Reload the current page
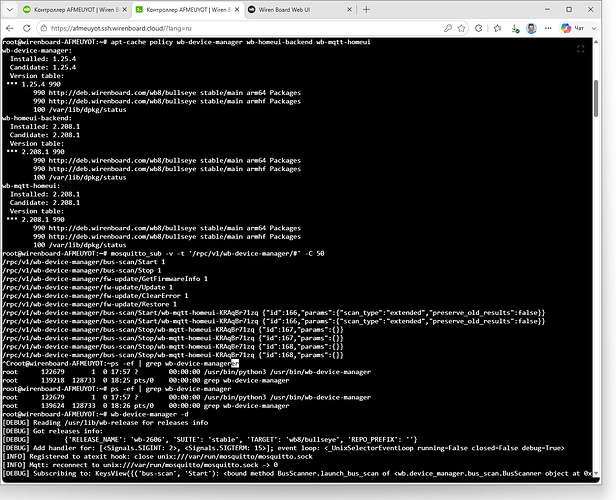 point(26,28)
